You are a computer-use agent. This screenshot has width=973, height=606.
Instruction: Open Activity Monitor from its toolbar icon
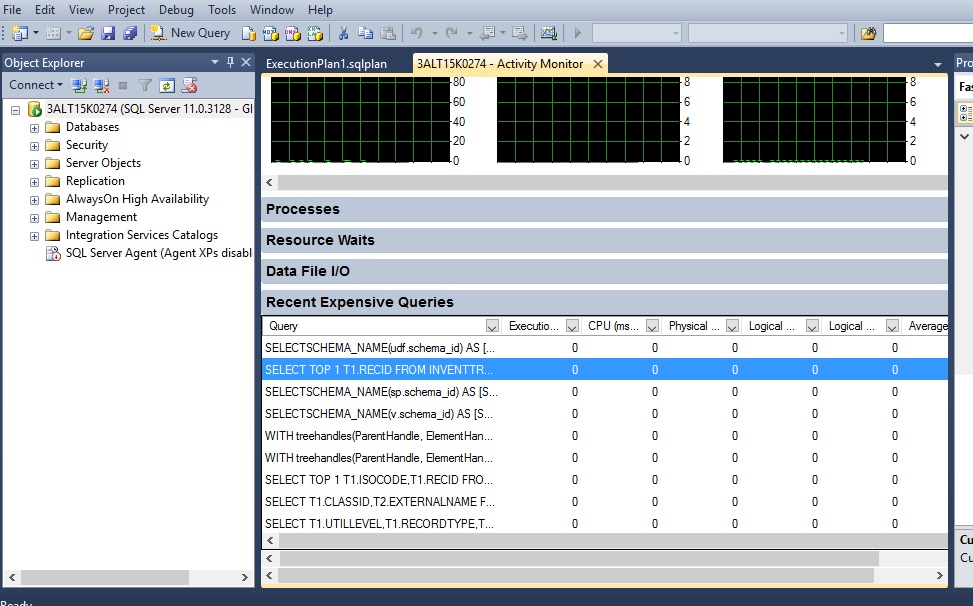click(549, 32)
